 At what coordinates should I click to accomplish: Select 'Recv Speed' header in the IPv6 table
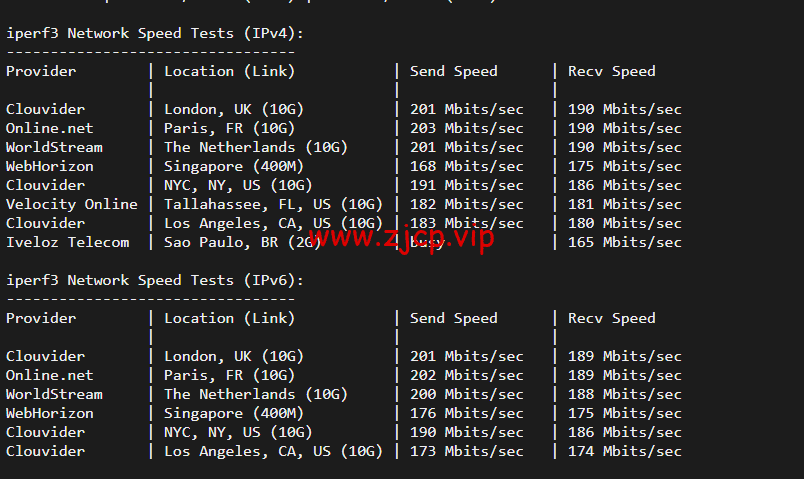612,318
